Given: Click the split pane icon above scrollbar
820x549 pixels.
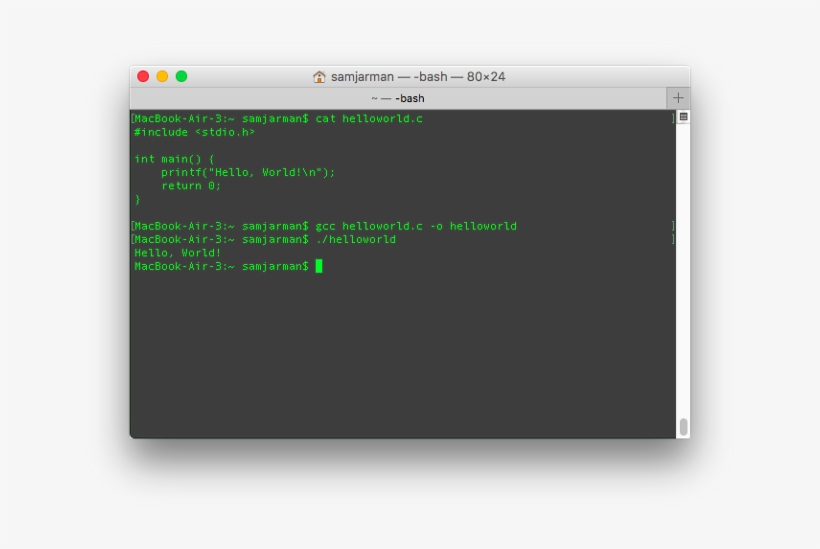Looking at the screenshot, I should click(x=683, y=117).
